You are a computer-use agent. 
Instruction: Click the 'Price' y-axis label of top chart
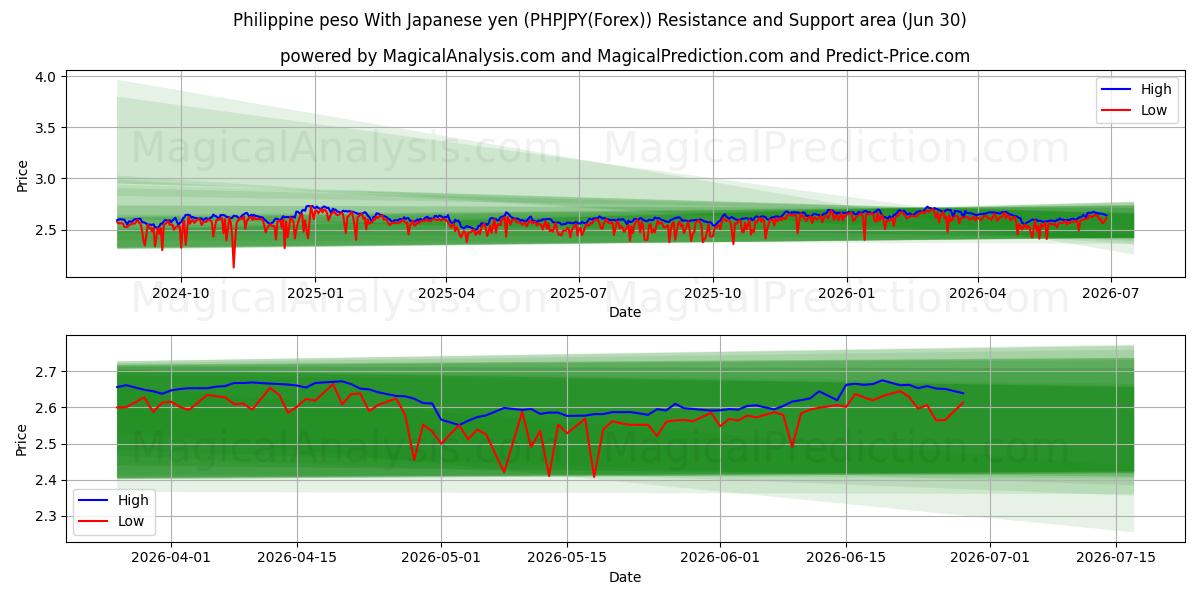pyautogui.click(x=22, y=176)
